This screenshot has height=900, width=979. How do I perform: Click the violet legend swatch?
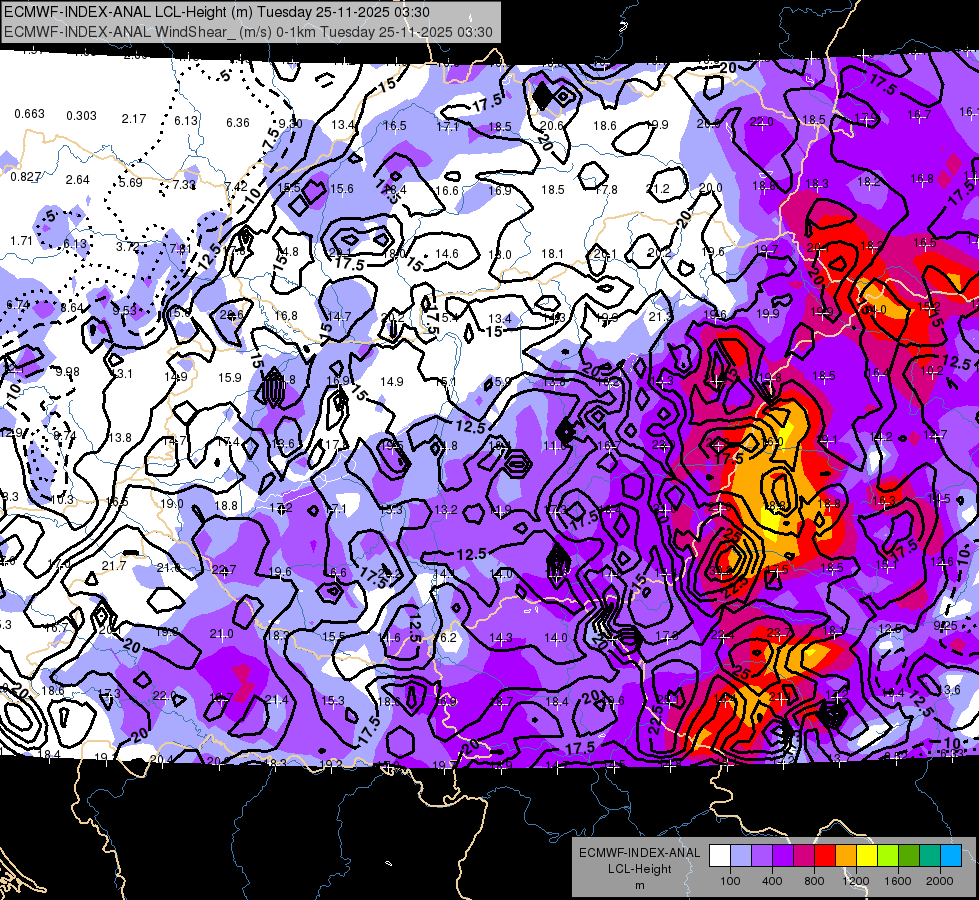[783, 856]
